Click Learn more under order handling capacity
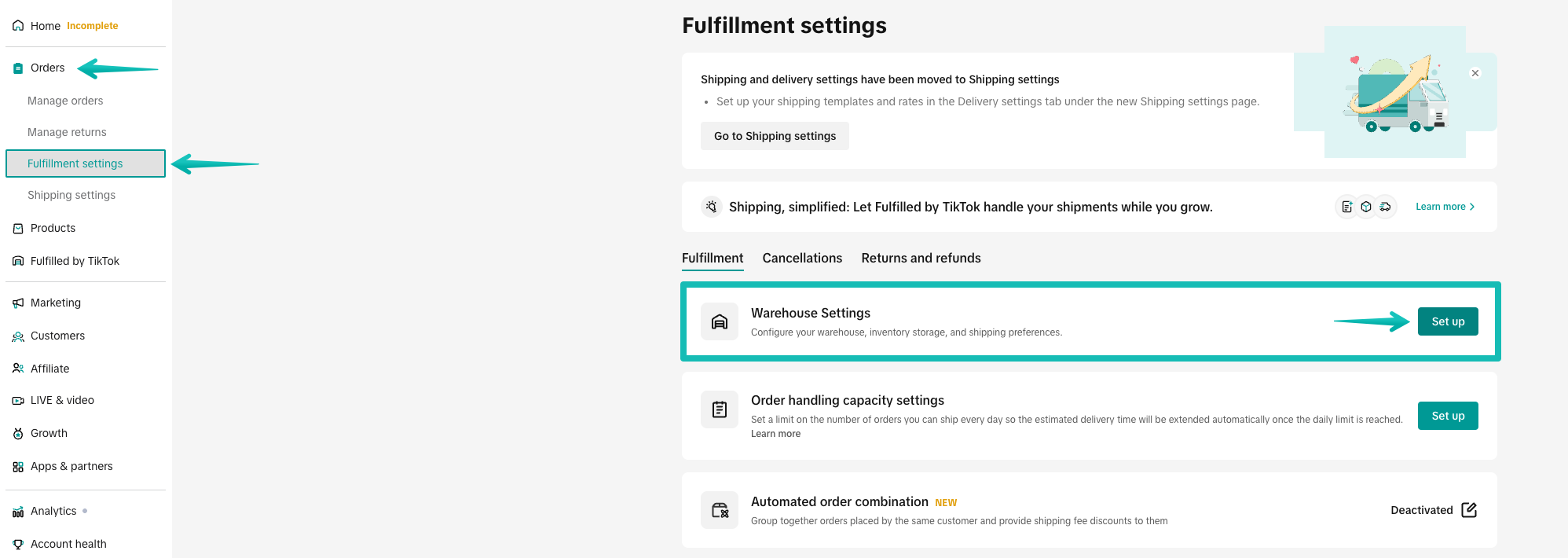Image resolution: width=1568 pixels, height=558 pixels. [775, 434]
